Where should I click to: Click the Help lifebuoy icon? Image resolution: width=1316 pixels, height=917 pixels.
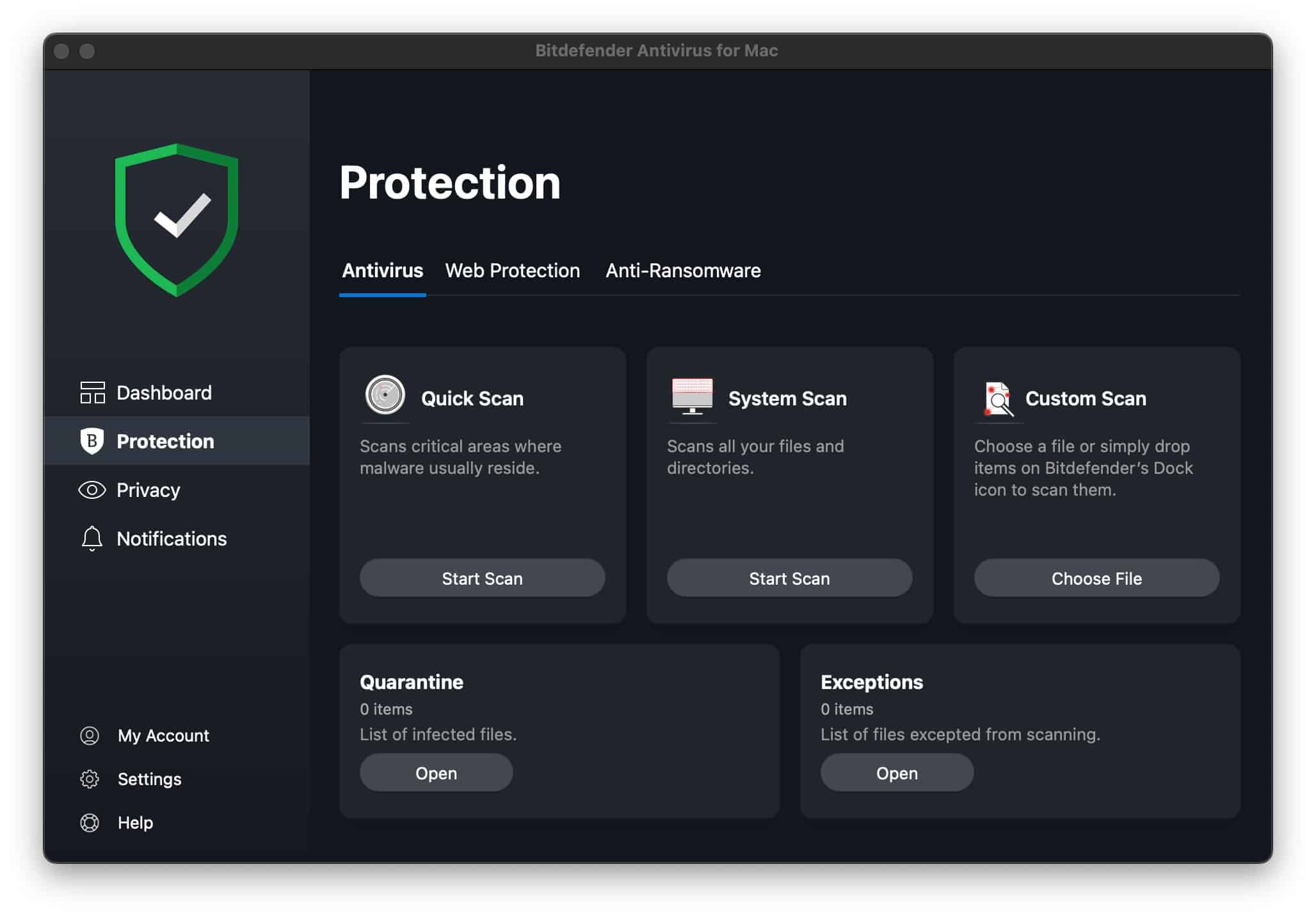click(x=90, y=822)
